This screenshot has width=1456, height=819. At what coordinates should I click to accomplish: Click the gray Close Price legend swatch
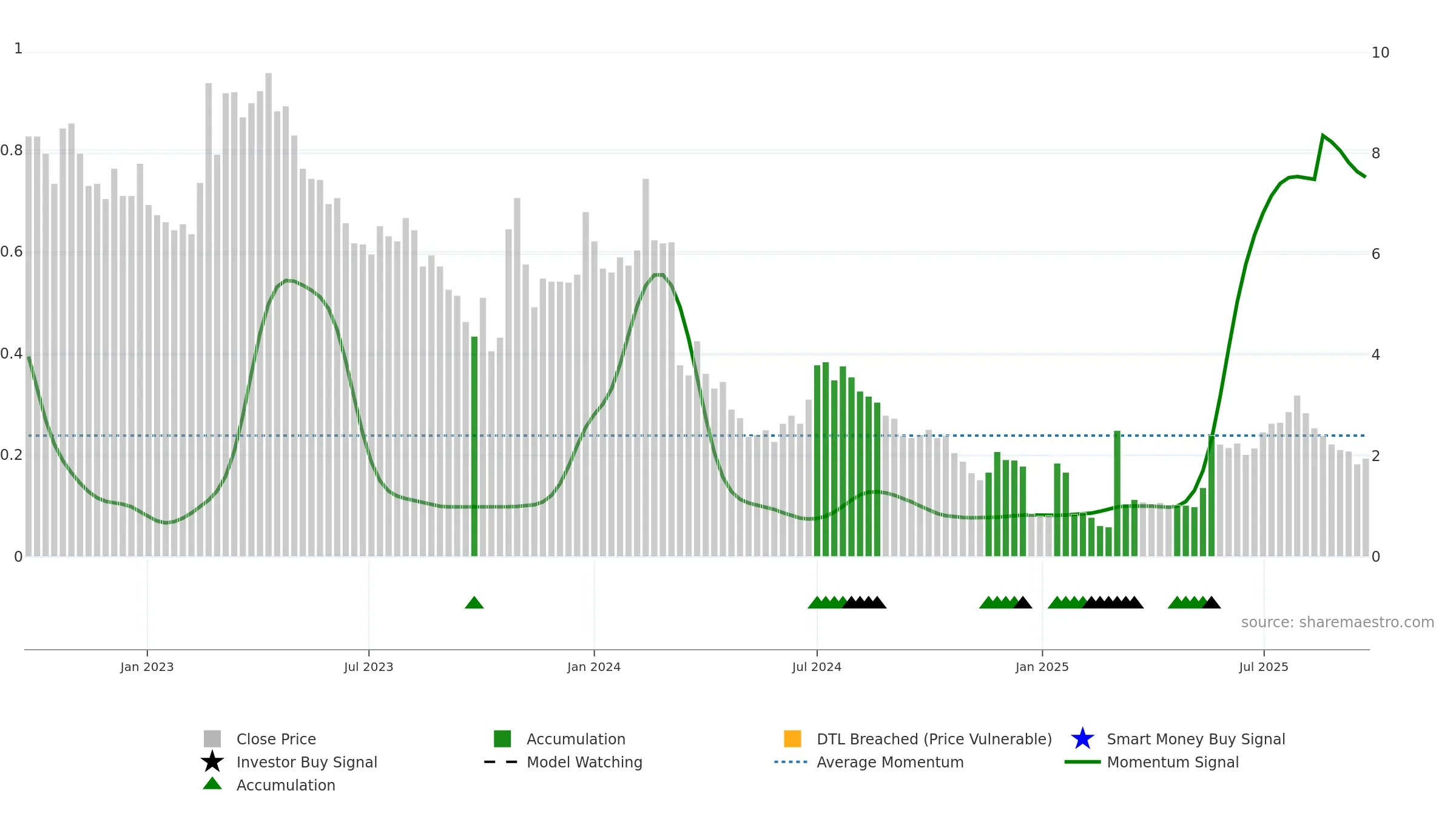(212, 739)
